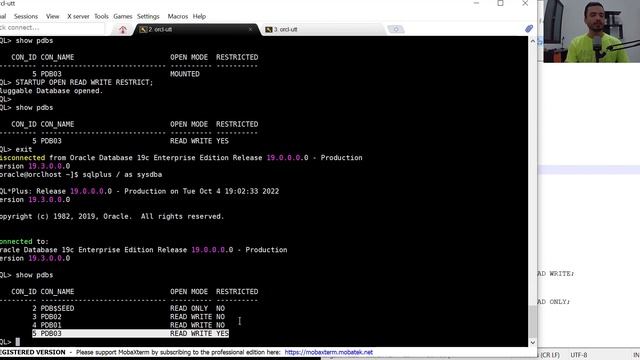Screen dimensions: 640x360
Task: Open the Macros menu
Action: tap(178, 16)
